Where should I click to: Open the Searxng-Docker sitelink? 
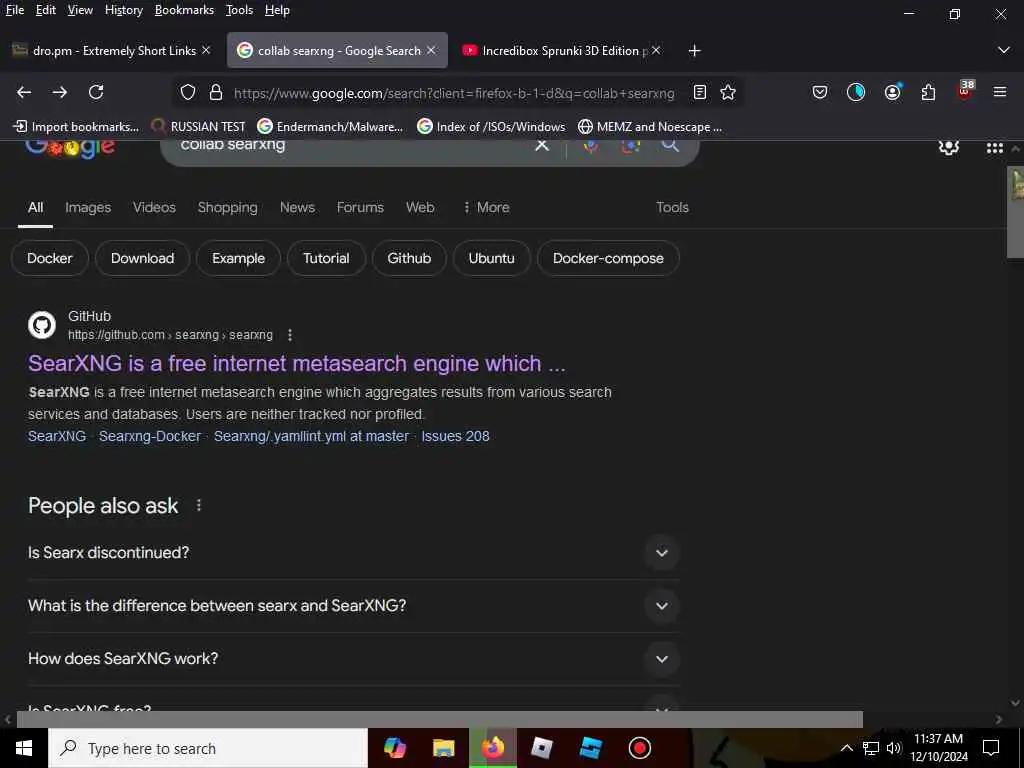tap(150, 436)
